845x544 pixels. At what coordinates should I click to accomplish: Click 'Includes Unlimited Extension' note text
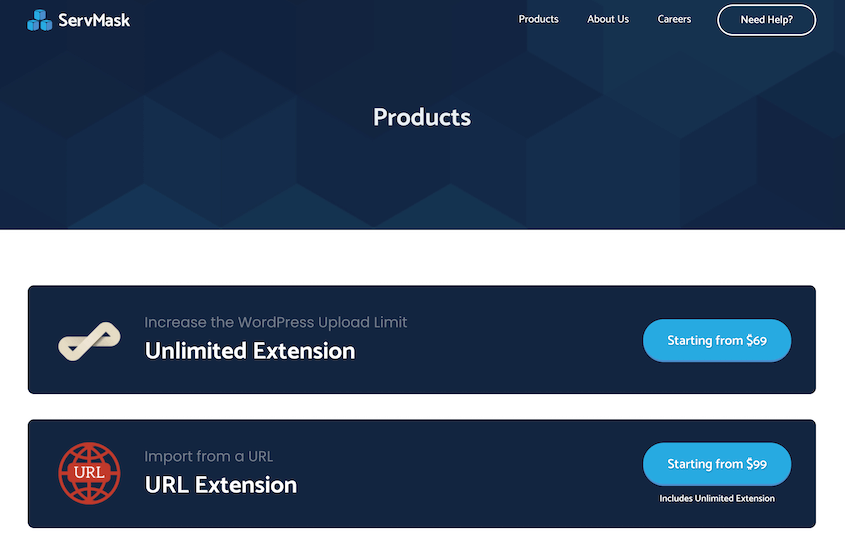(717, 498)
